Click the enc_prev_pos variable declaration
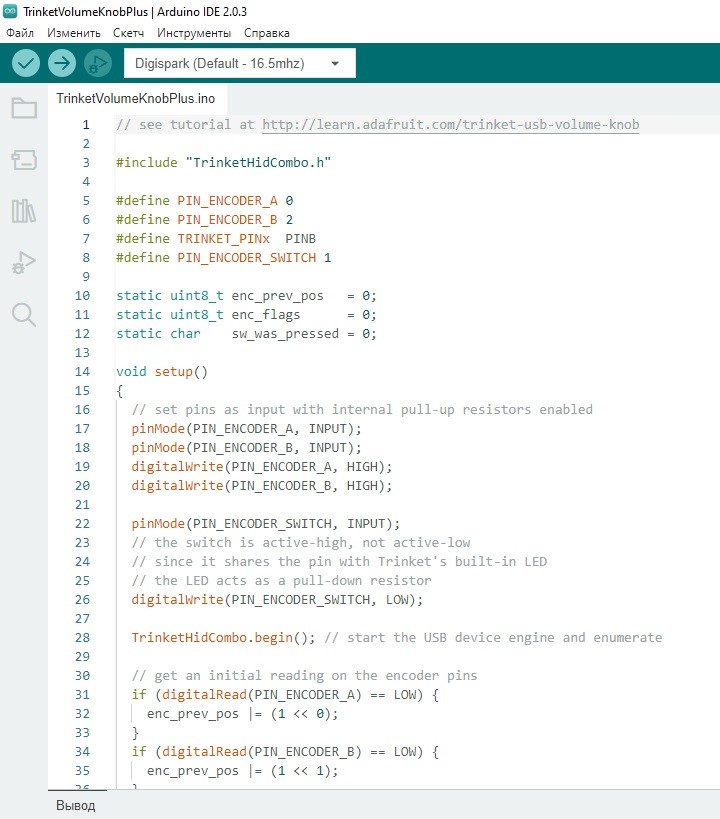Screen dimensions: 720x819 (x=277, y=296)
